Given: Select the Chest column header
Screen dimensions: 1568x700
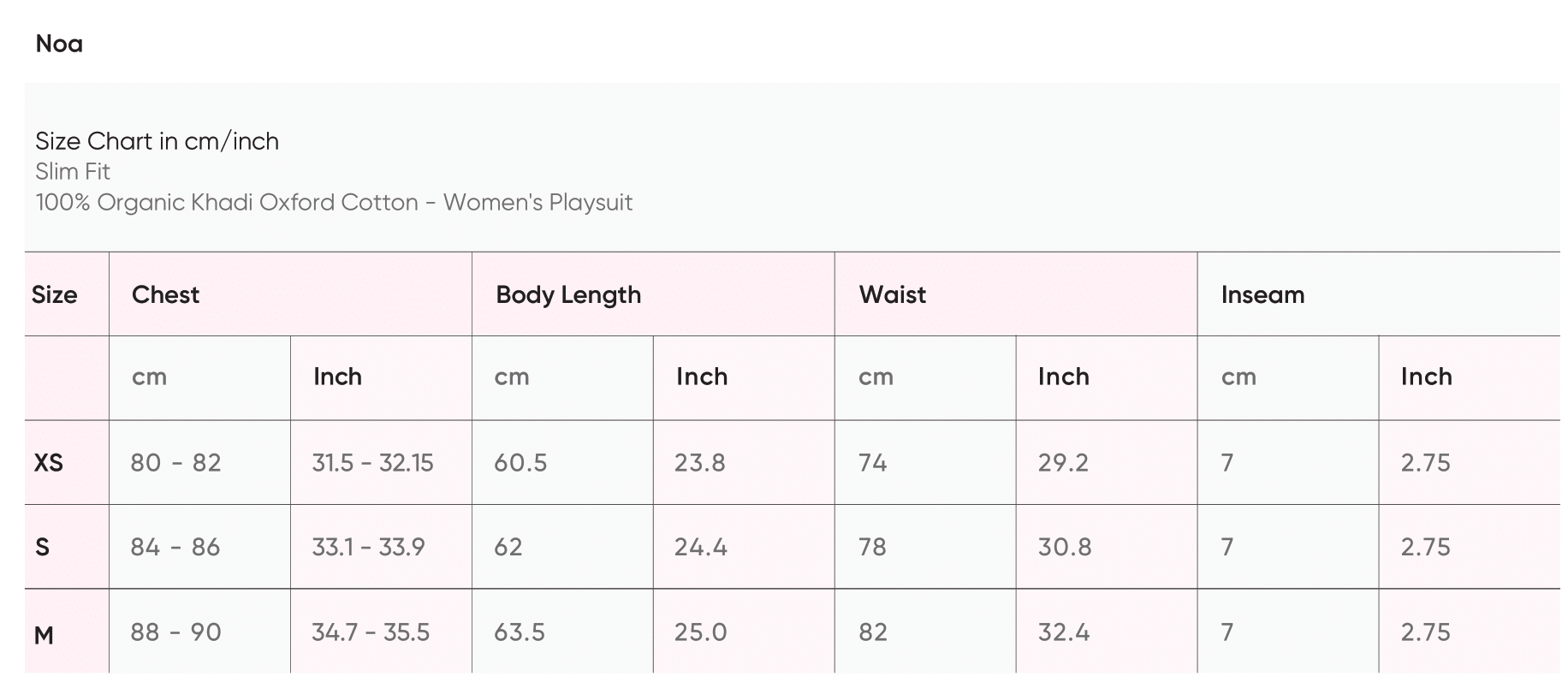Looking at the screenshot, I should 165,295.
